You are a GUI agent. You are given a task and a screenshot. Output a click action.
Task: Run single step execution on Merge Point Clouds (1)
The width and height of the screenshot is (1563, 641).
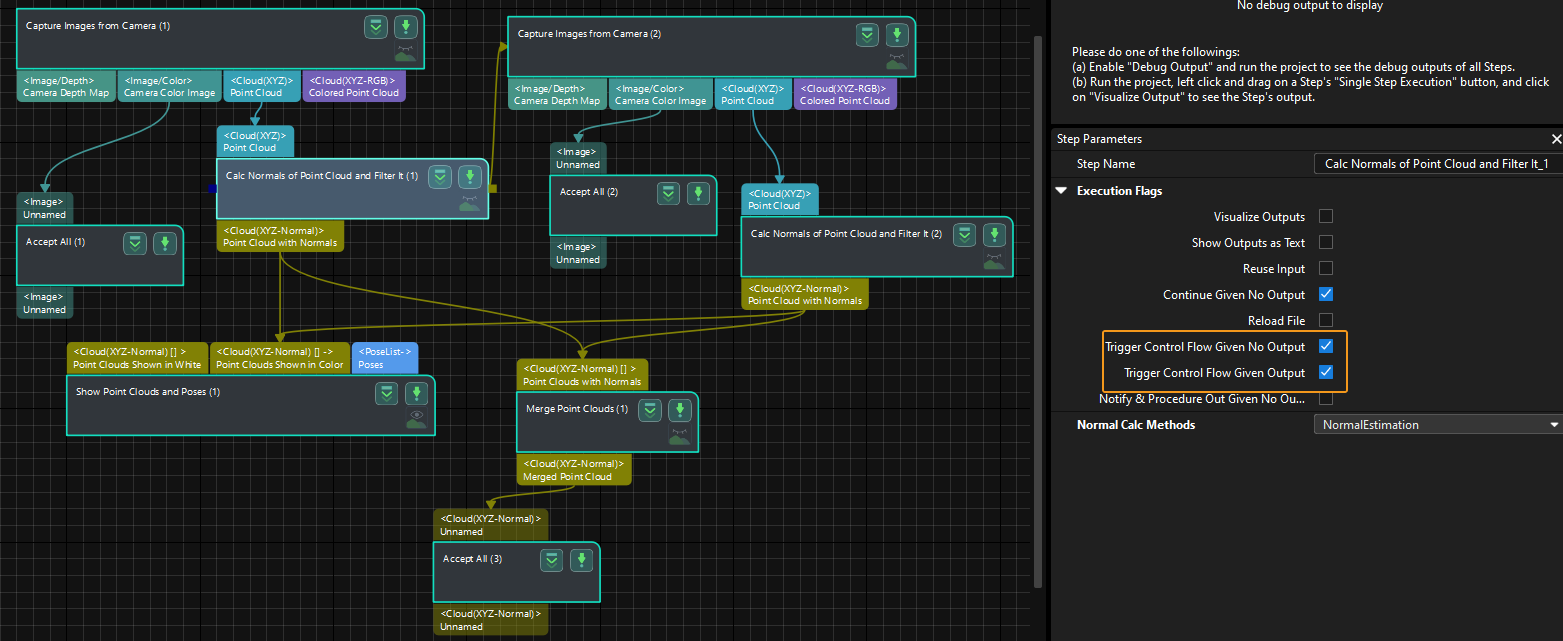(x=680, y=410)
